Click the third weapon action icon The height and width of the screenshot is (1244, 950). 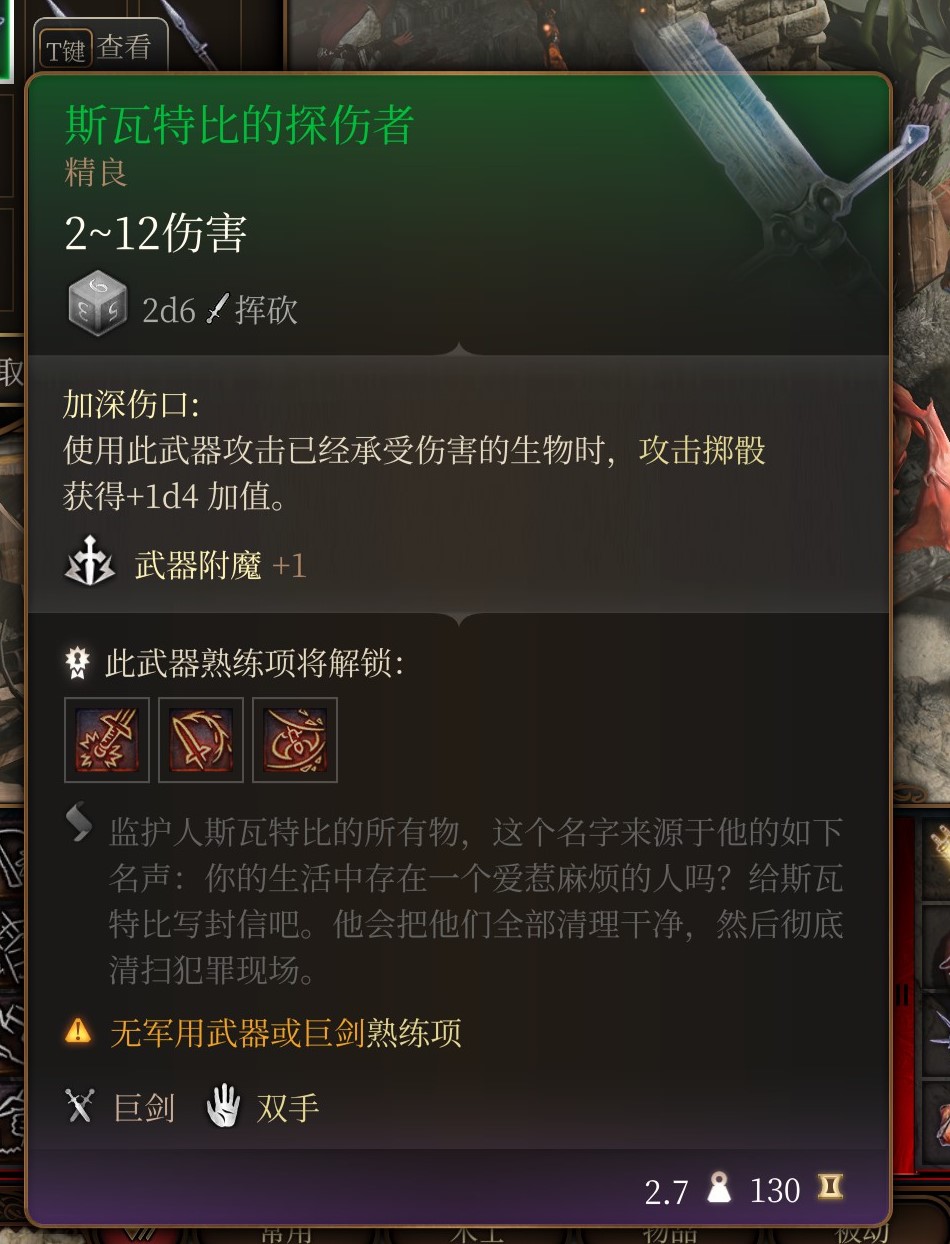[x=295, y=740]
